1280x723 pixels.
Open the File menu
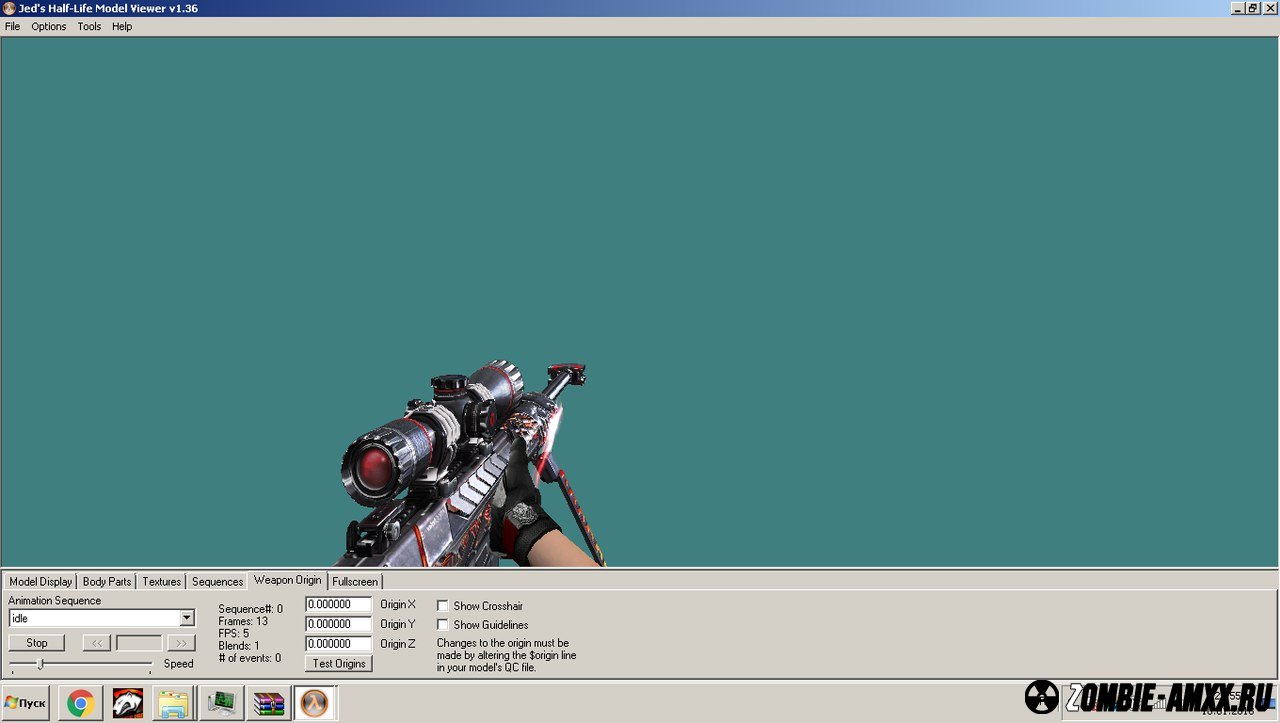coord(12,27)
